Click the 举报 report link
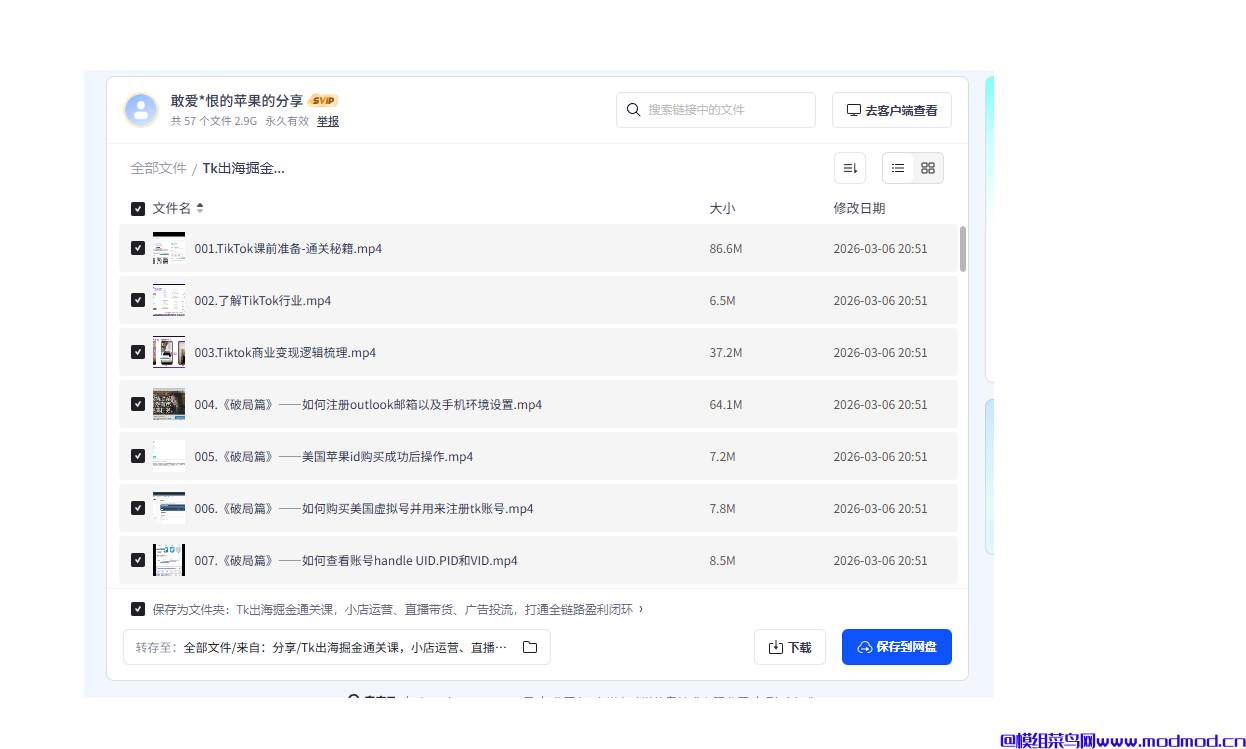The image size is (1246, 749). point(328,121)
